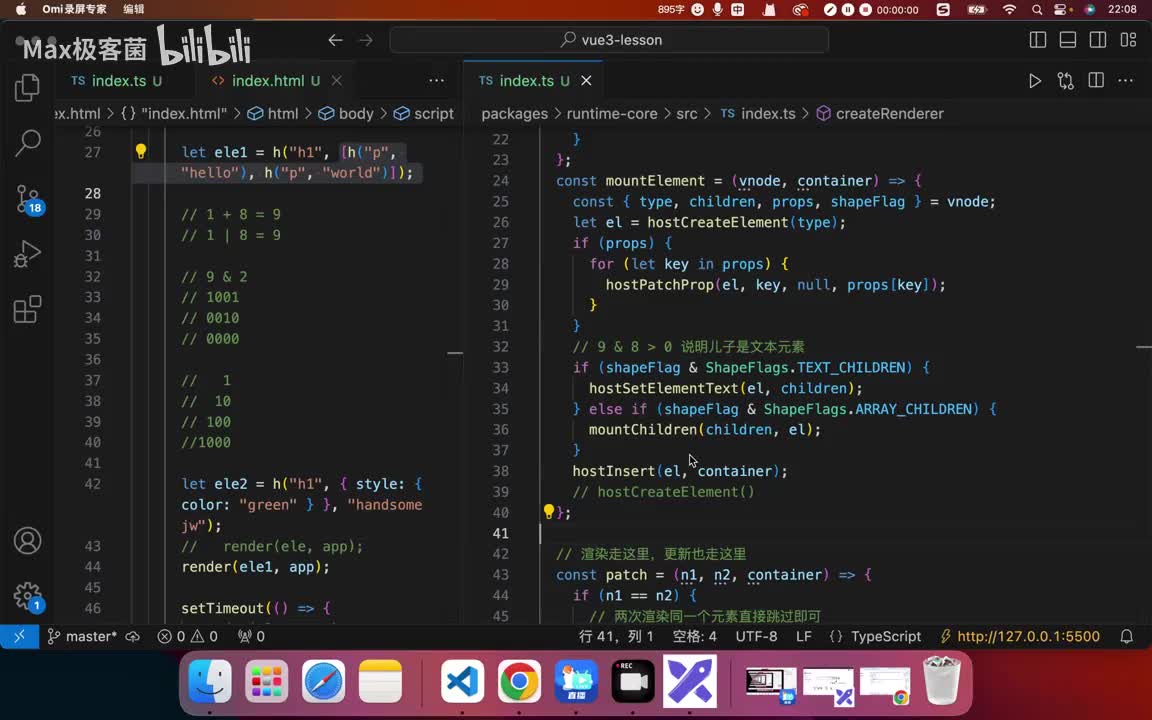Viewport: 1152px width, 720px height.
Task: Click line 41 column 1 position indicator
Action: pos(616,636)
